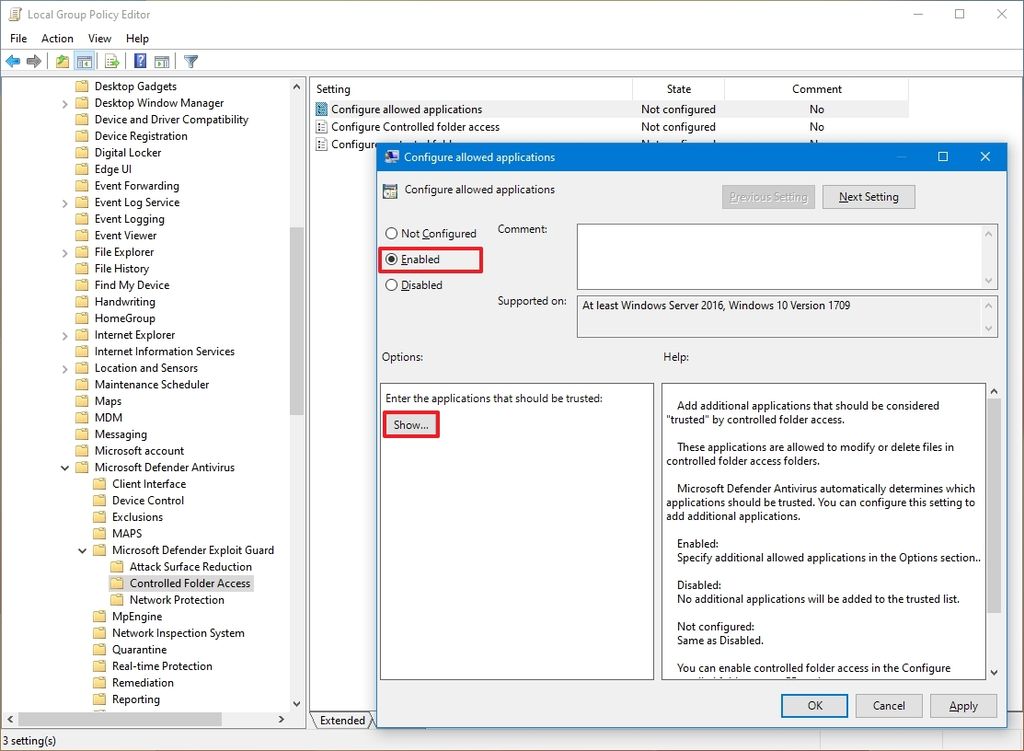The image size is (1024, 751).
Task: Click the Forward navigation arrow
Action: (33, 61)
